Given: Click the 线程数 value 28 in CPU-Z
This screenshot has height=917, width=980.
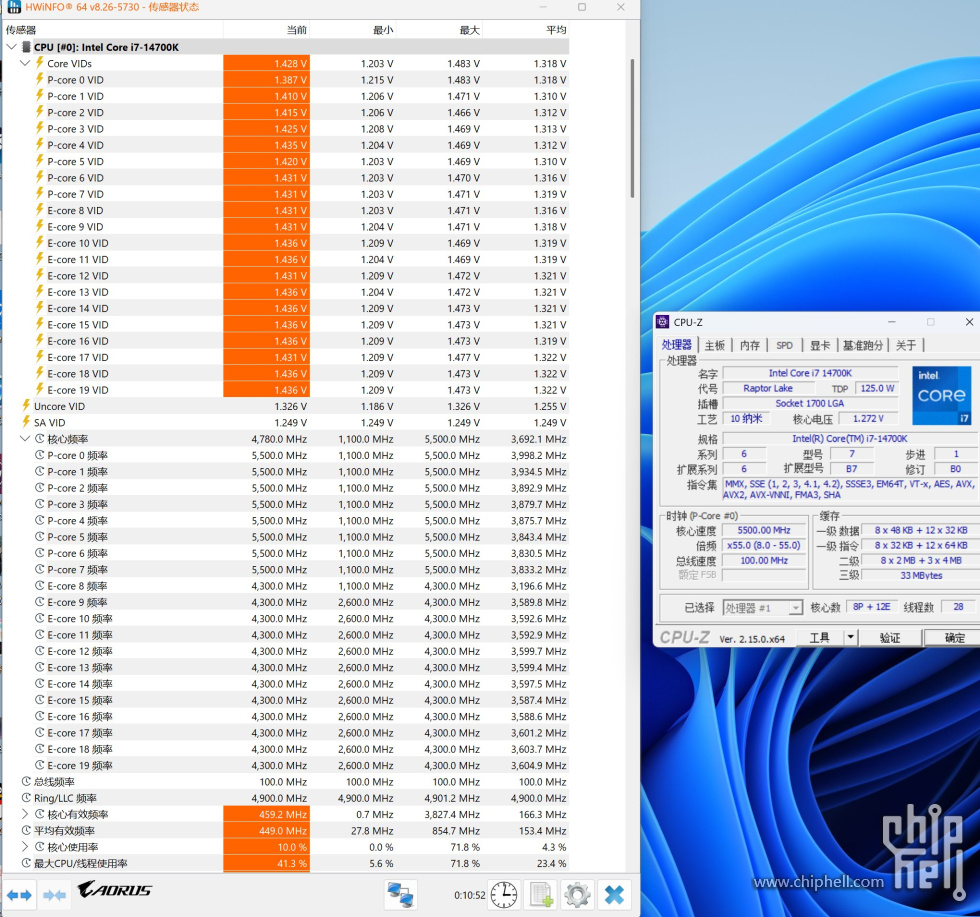Looking at the screenshot, I should (x=958, y=607).
